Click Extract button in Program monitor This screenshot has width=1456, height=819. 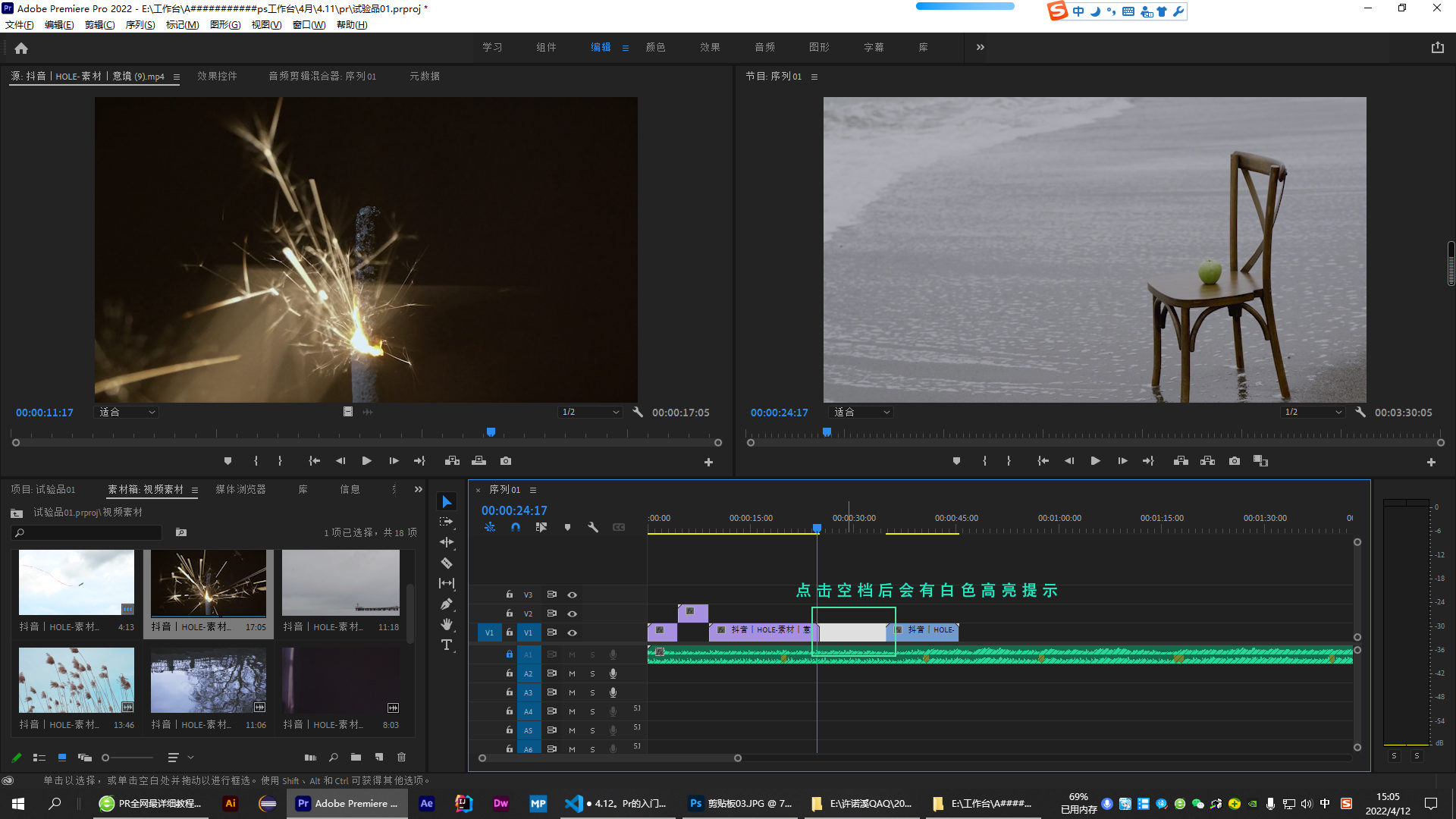coord(1207,461)
